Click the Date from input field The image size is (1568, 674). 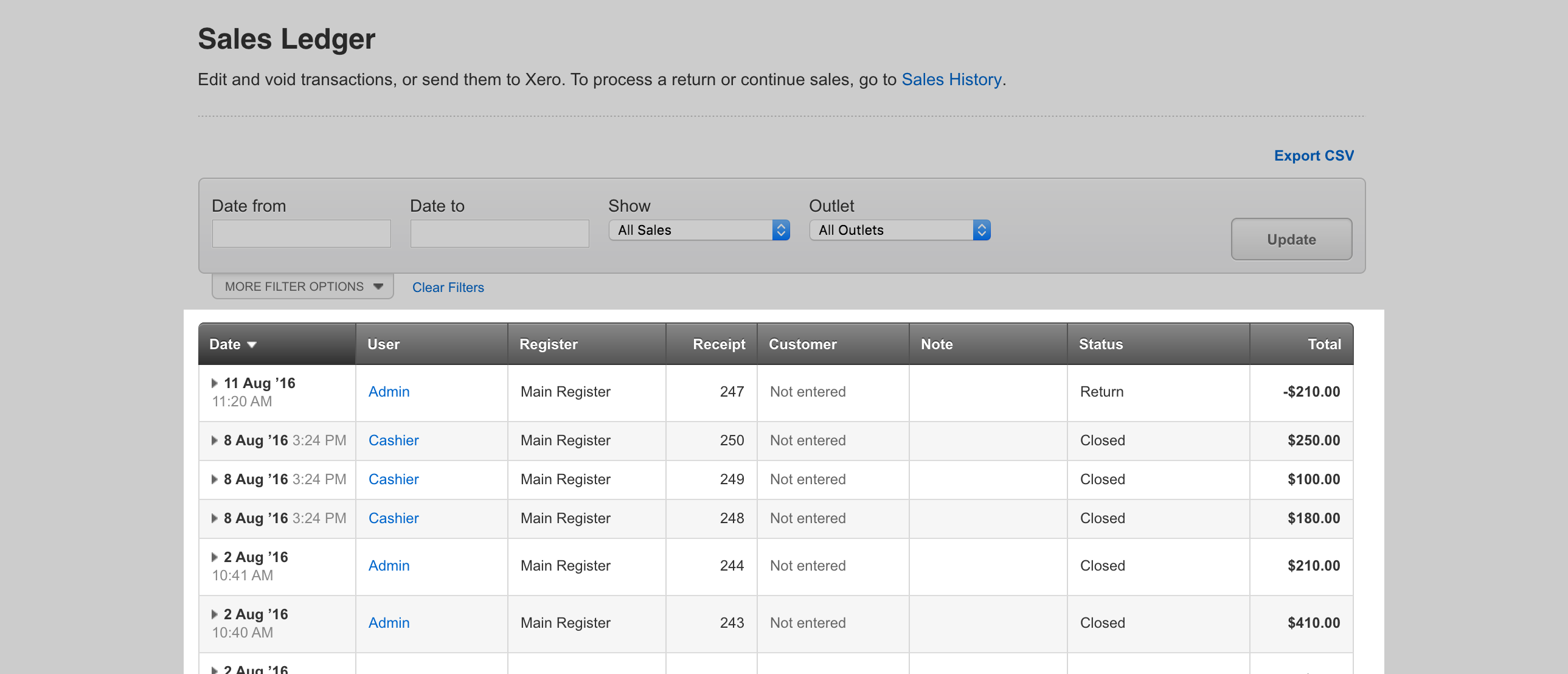(x=301, y=234)
